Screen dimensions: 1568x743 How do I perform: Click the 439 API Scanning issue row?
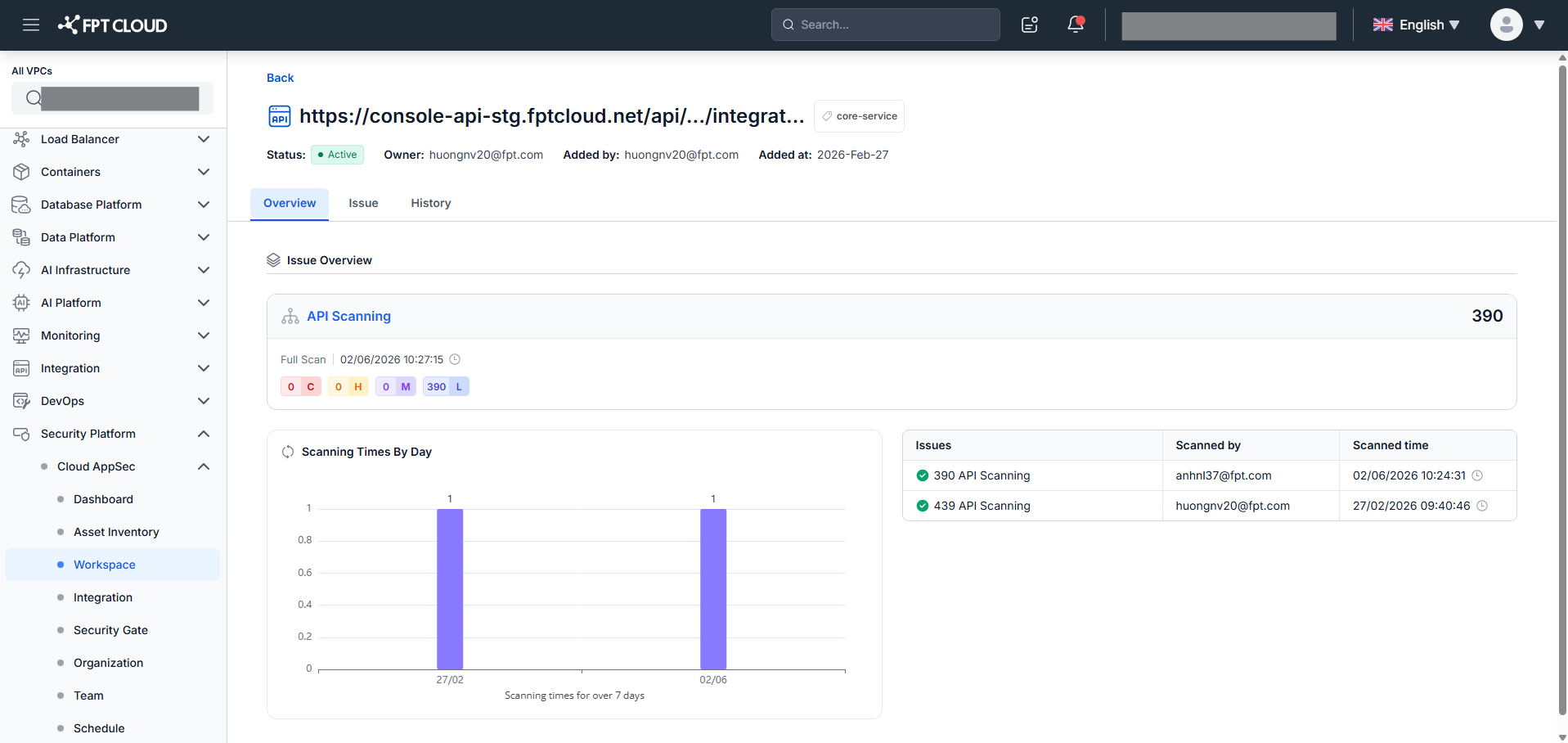[x=1209, y=506]
